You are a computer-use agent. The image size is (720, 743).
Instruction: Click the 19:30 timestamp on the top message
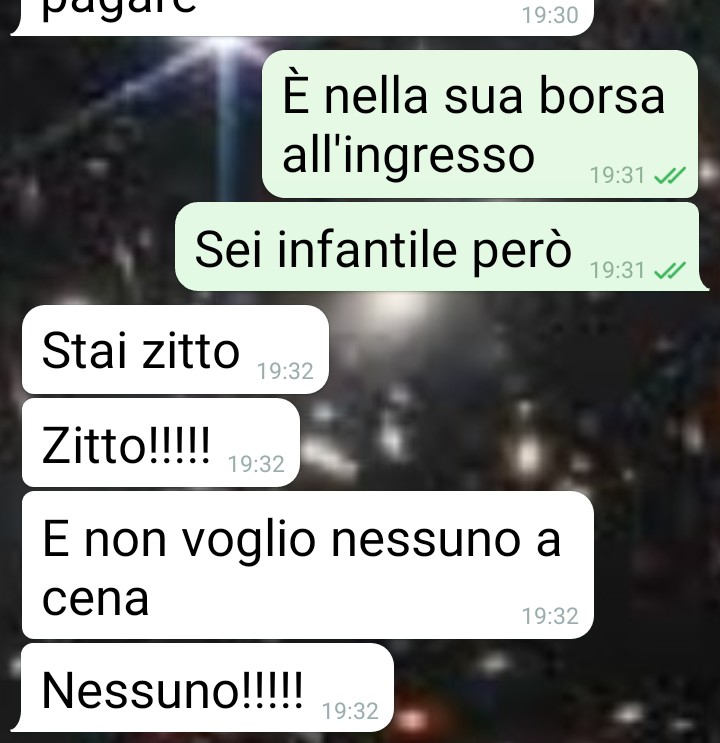[550, 15]
